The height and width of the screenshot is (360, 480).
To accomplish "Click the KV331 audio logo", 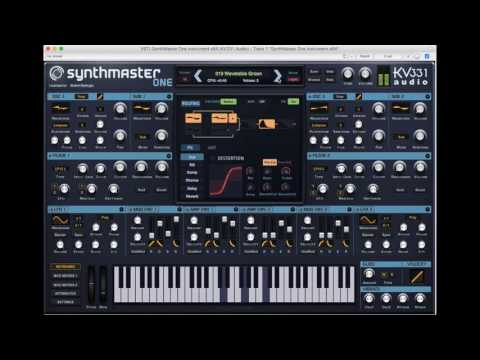I will pos(410,76).
